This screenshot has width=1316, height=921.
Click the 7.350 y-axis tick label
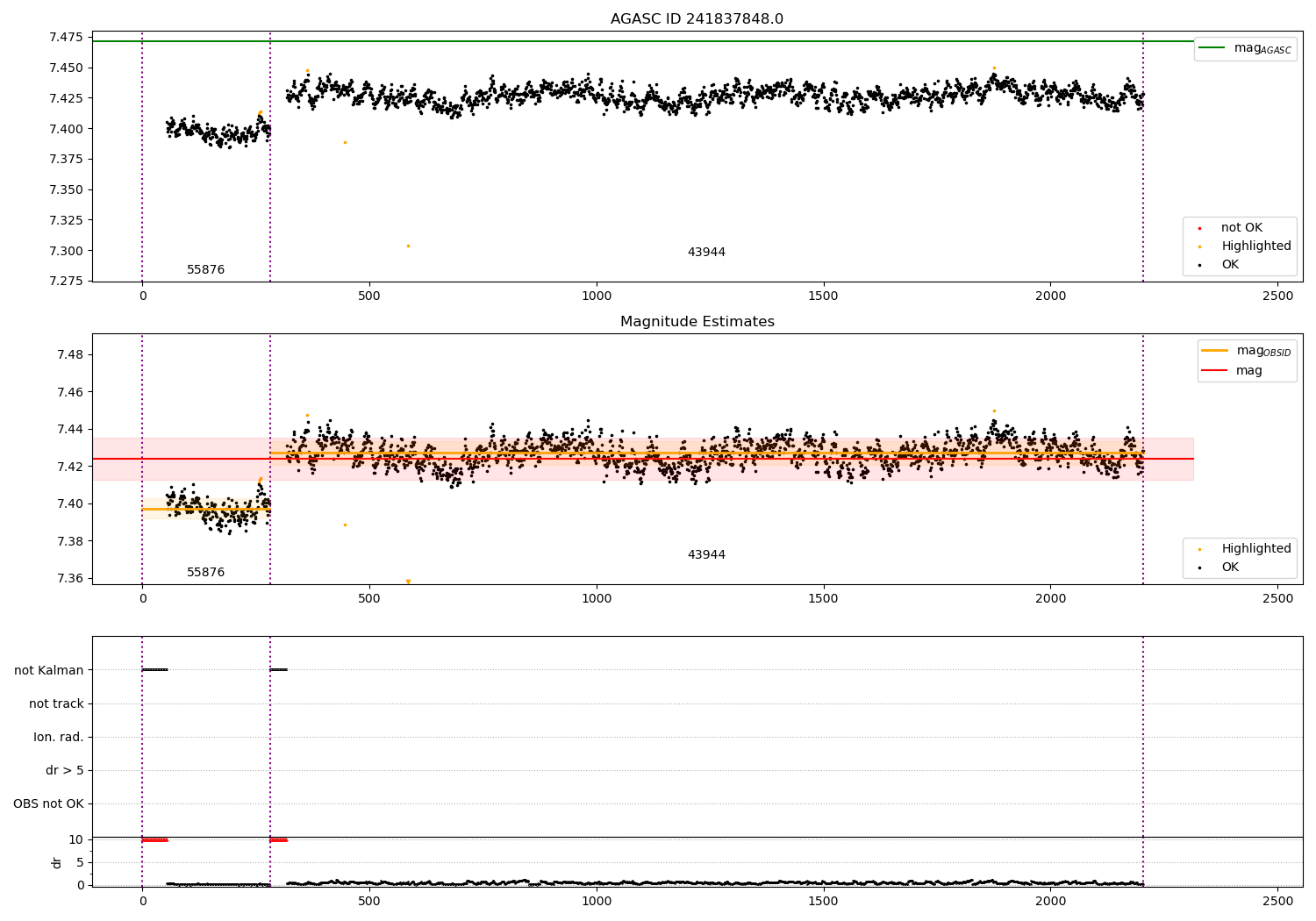point(67,189)
